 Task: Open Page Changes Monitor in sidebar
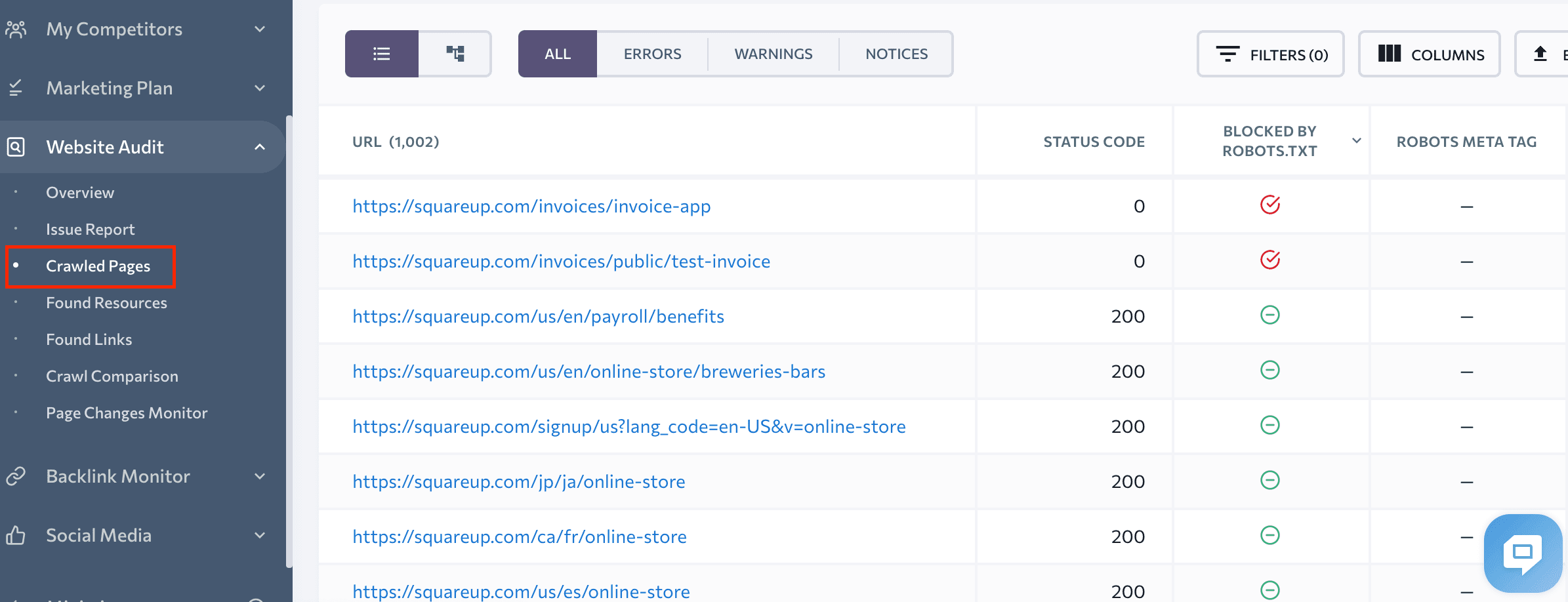127,413
